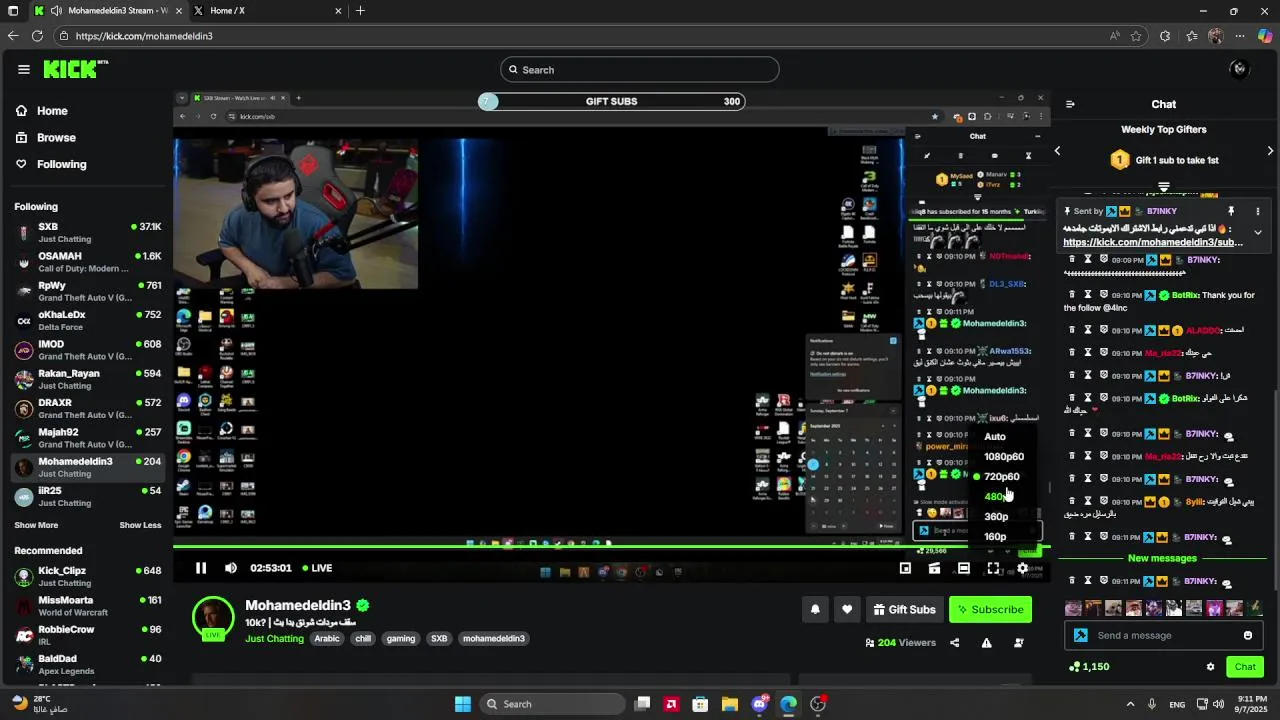Open Kick_Clipz recommended channel
The image size is (1280, 720).
(88, 577)
